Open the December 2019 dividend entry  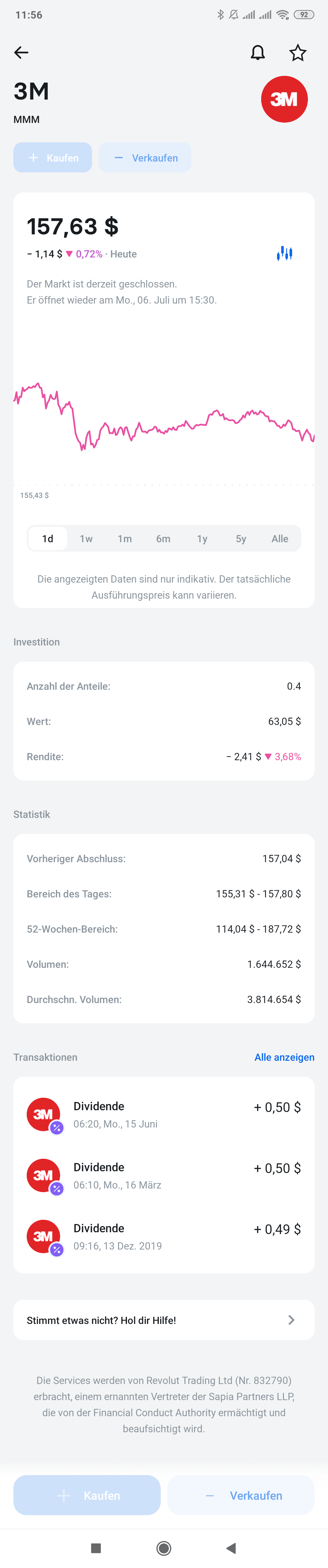click(164, 1236)
